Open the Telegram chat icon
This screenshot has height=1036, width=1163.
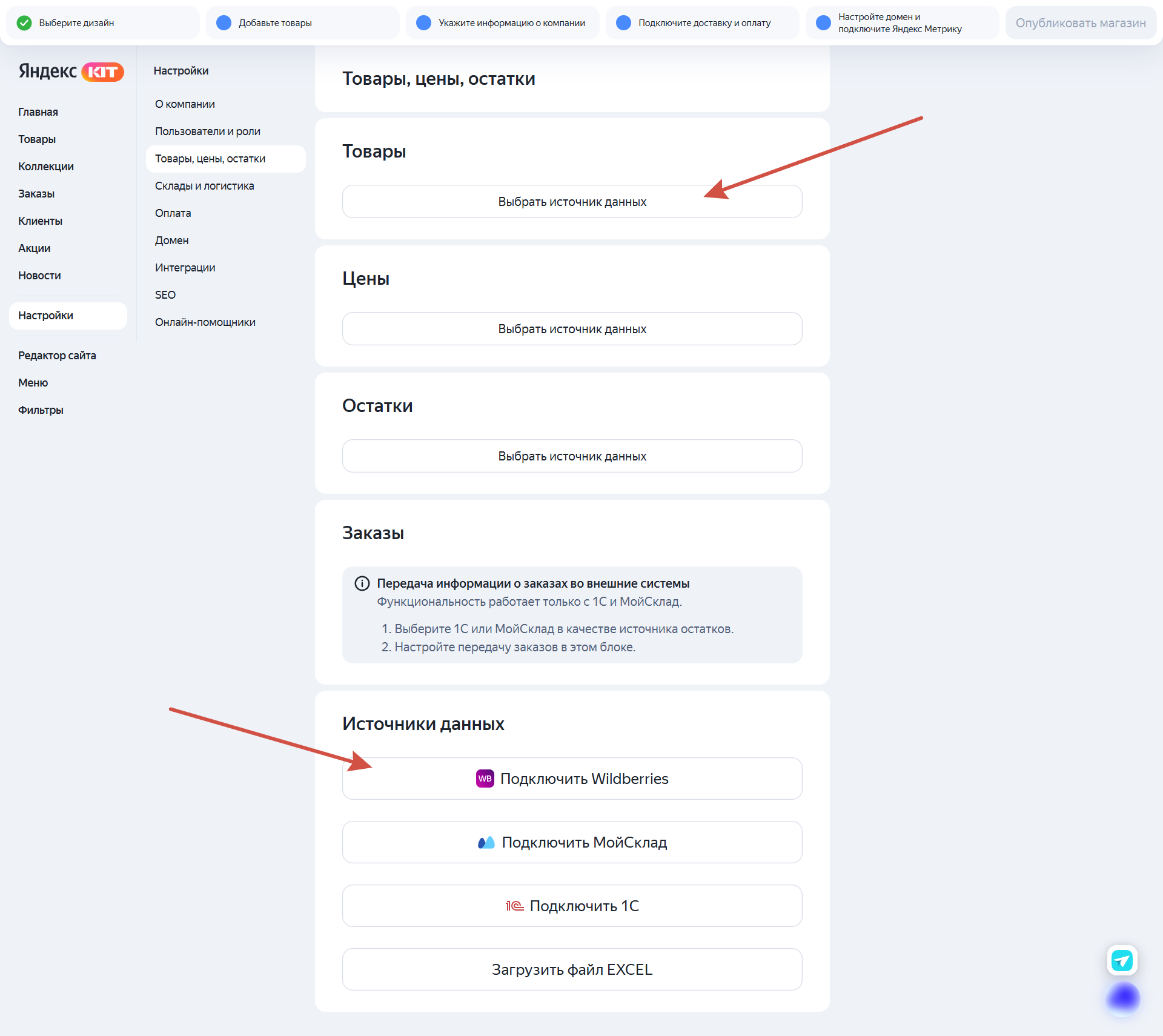(x=1122, y=960)
